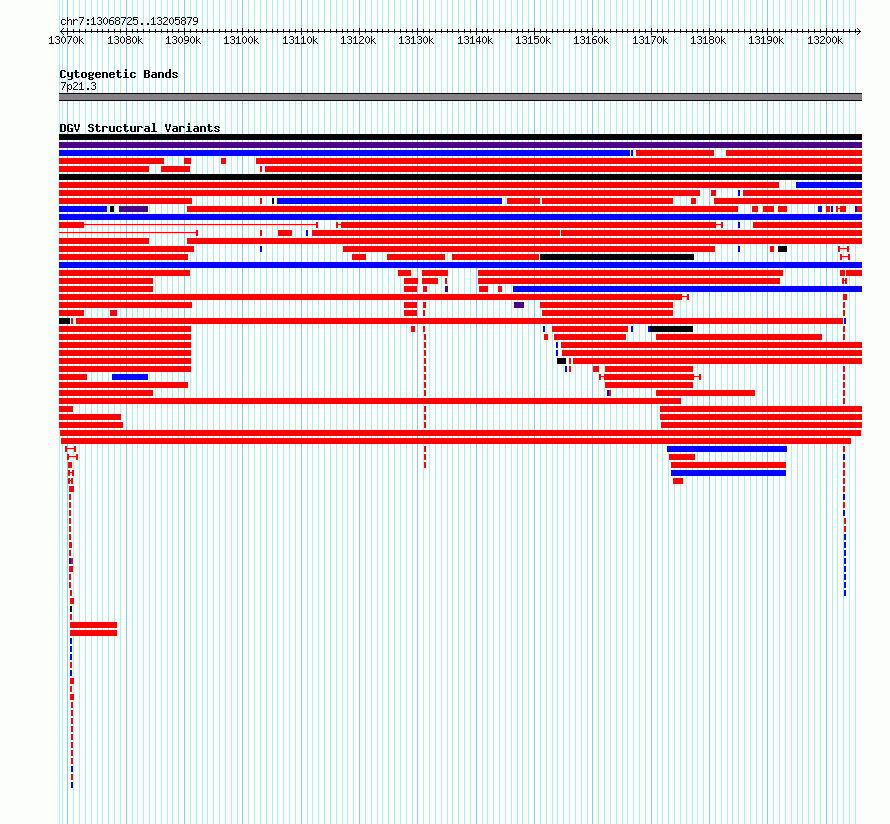
Task: Select the purple full-width variant bar
Action: [x=460, y=145]
